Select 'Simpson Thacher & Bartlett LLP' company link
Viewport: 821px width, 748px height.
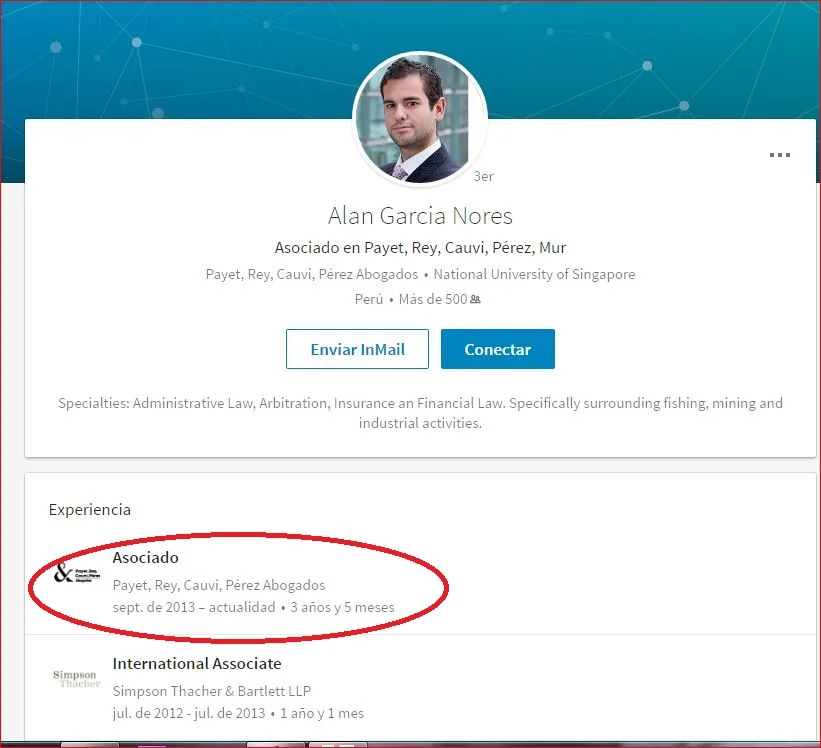[x=211, y=691]
